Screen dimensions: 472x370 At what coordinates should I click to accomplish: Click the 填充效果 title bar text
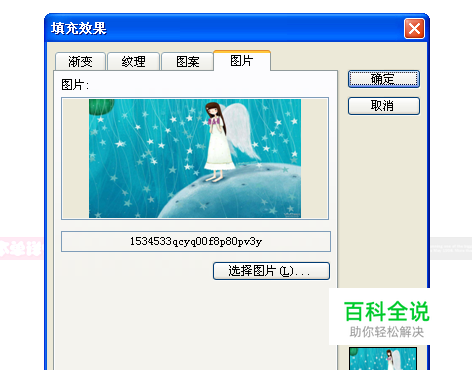tap(79, 28)
